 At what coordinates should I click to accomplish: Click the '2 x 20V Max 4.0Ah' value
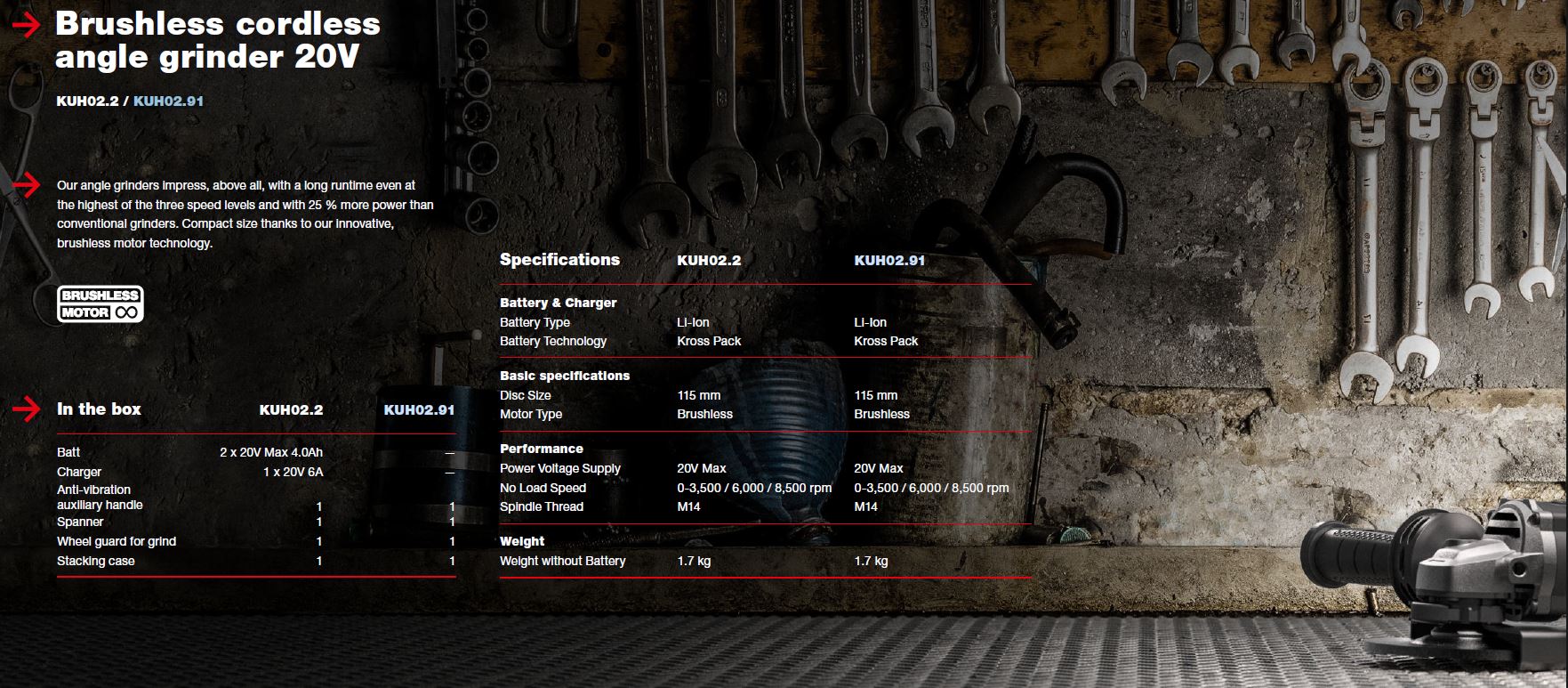pos(271,452)
